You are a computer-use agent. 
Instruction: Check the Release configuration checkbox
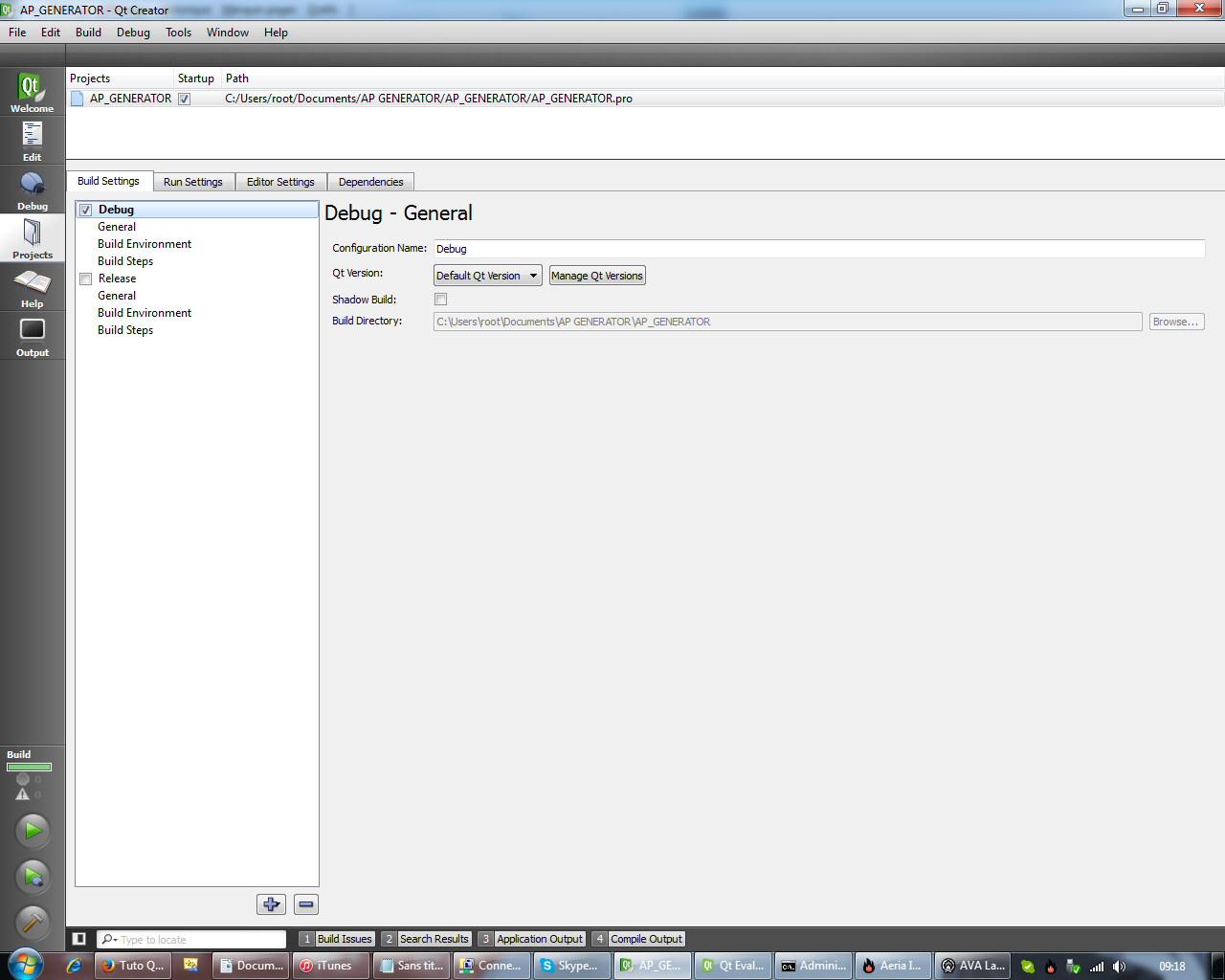click(x=86, y=278)
